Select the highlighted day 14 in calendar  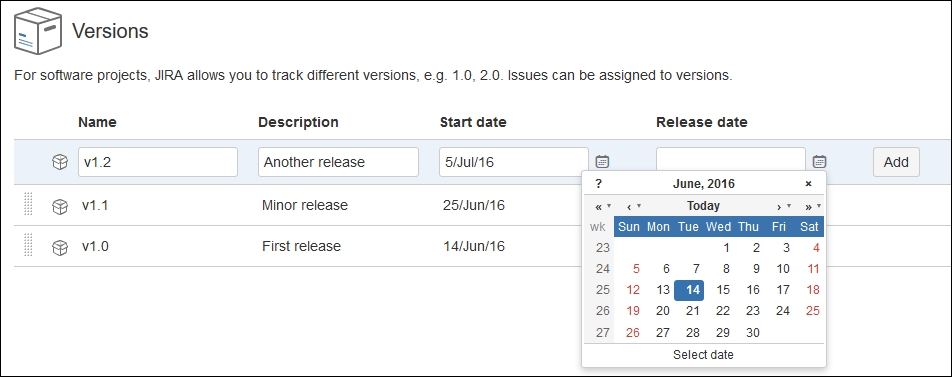[689, 290]
